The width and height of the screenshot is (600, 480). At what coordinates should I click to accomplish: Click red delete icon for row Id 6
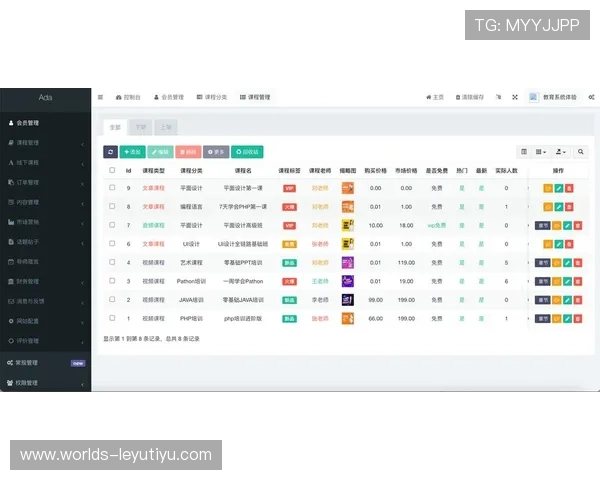click(x=569, y=244)
